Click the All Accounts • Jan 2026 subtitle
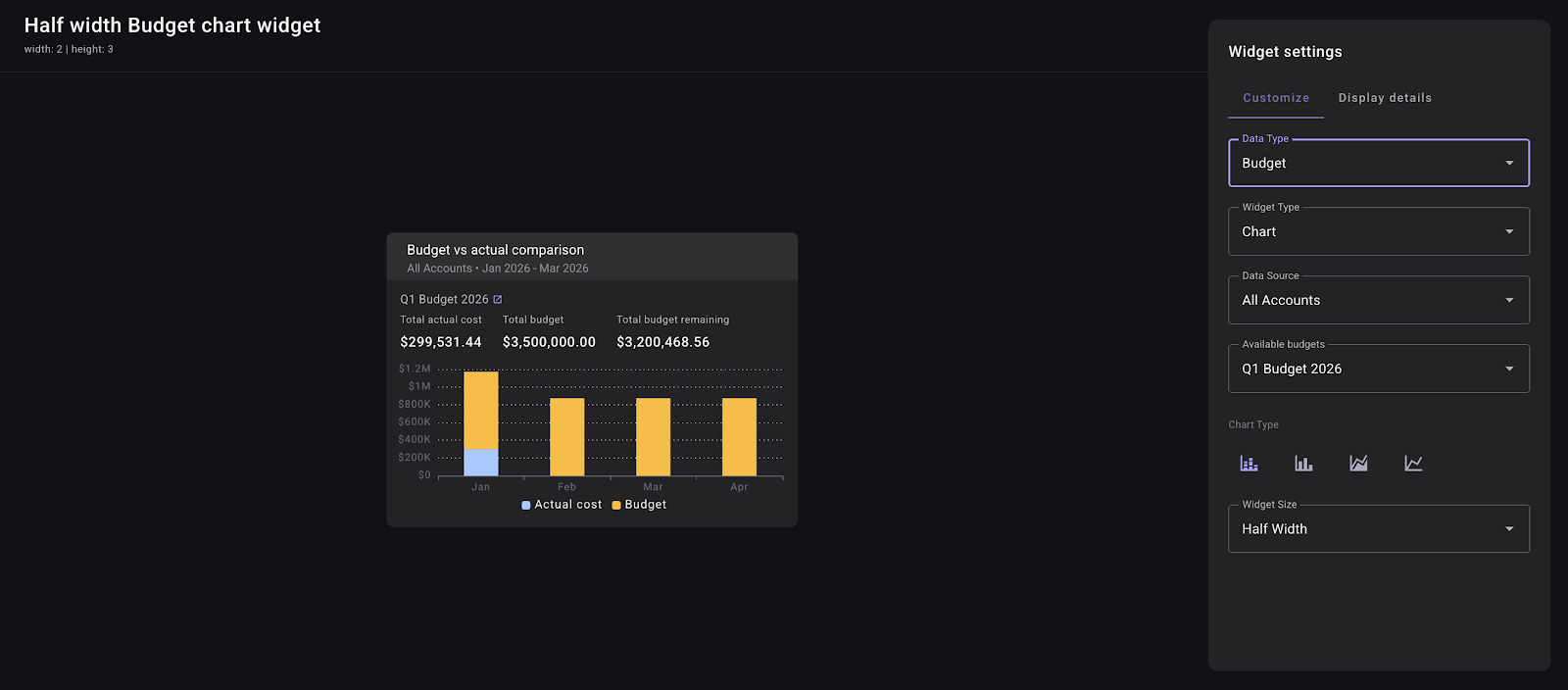This screenshot has width=1568, height=690. tap(498, 269)
